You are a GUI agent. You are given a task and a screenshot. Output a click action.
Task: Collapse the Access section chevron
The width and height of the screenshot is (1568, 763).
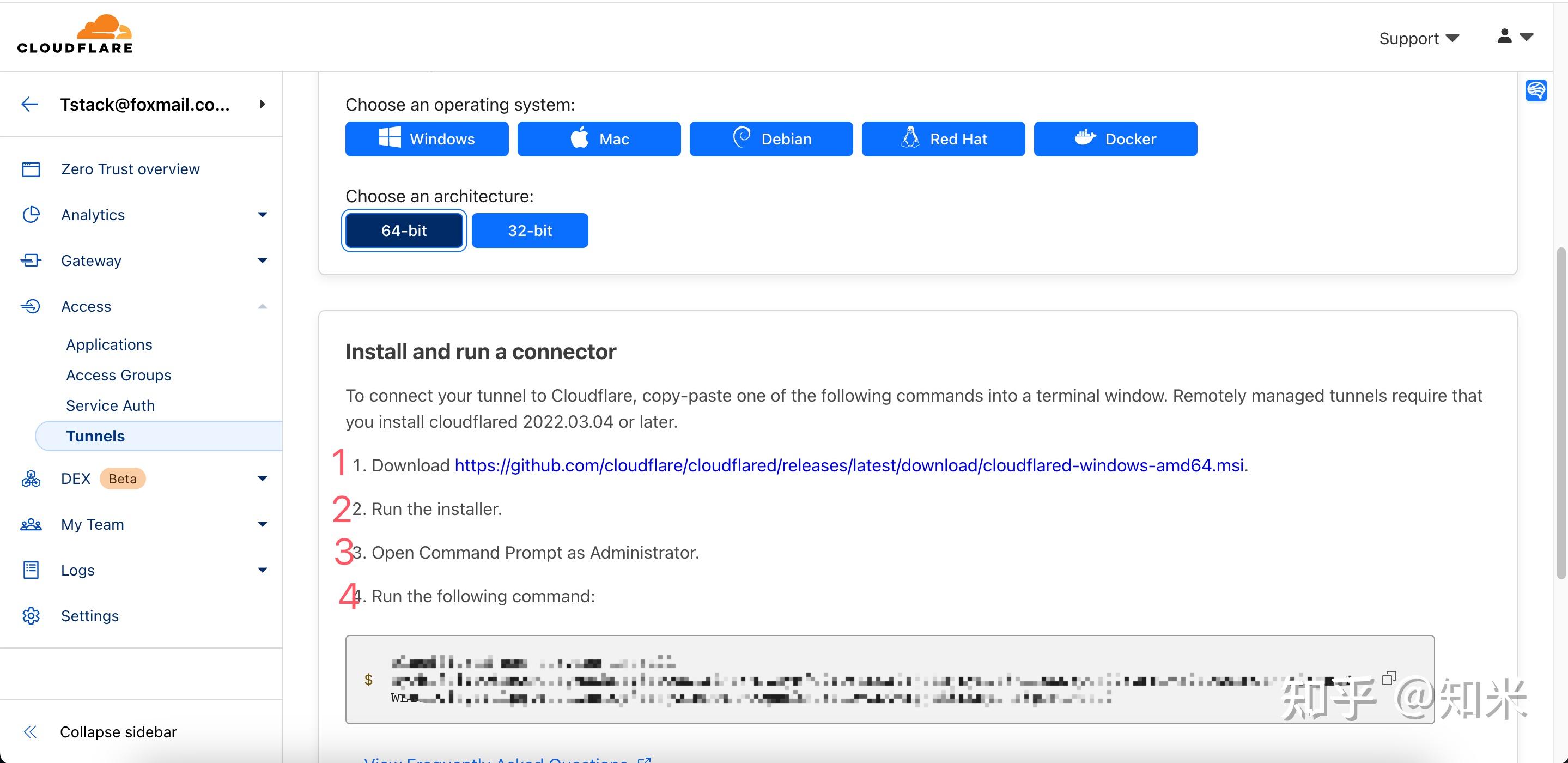263,306
